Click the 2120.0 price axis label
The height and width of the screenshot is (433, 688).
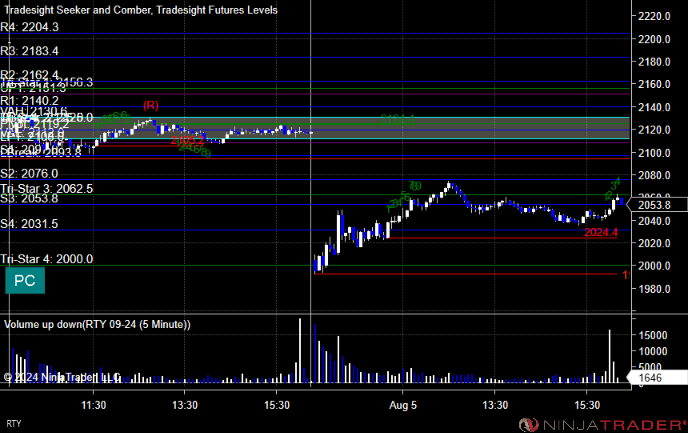click(654, 130)
